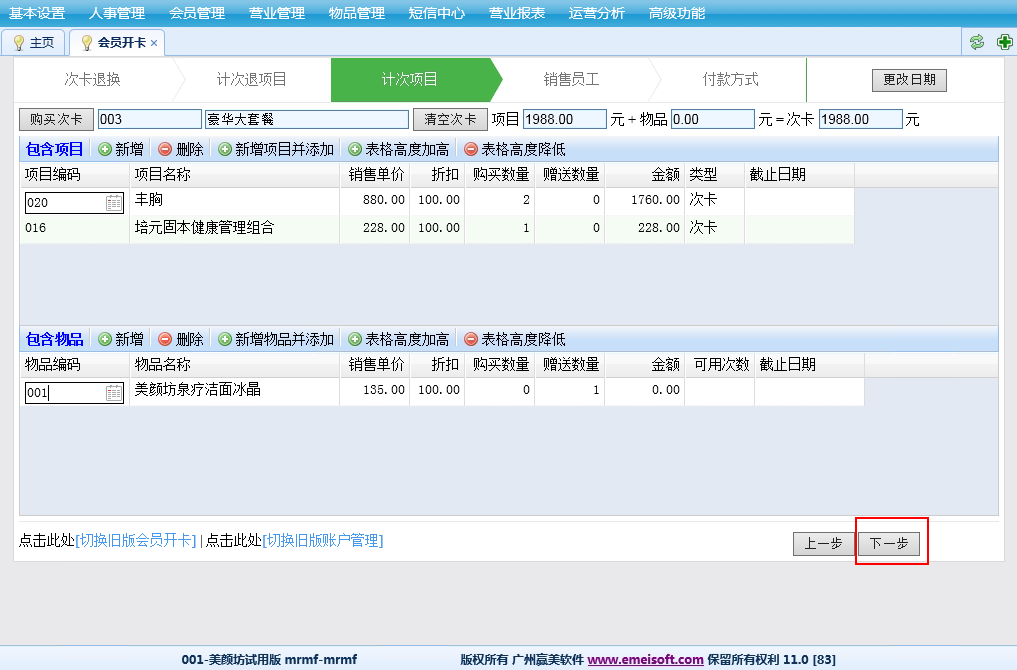1017x670 pixels.
Task: Click the green plus icon at top right
Action: click(x=1004, y=42)
